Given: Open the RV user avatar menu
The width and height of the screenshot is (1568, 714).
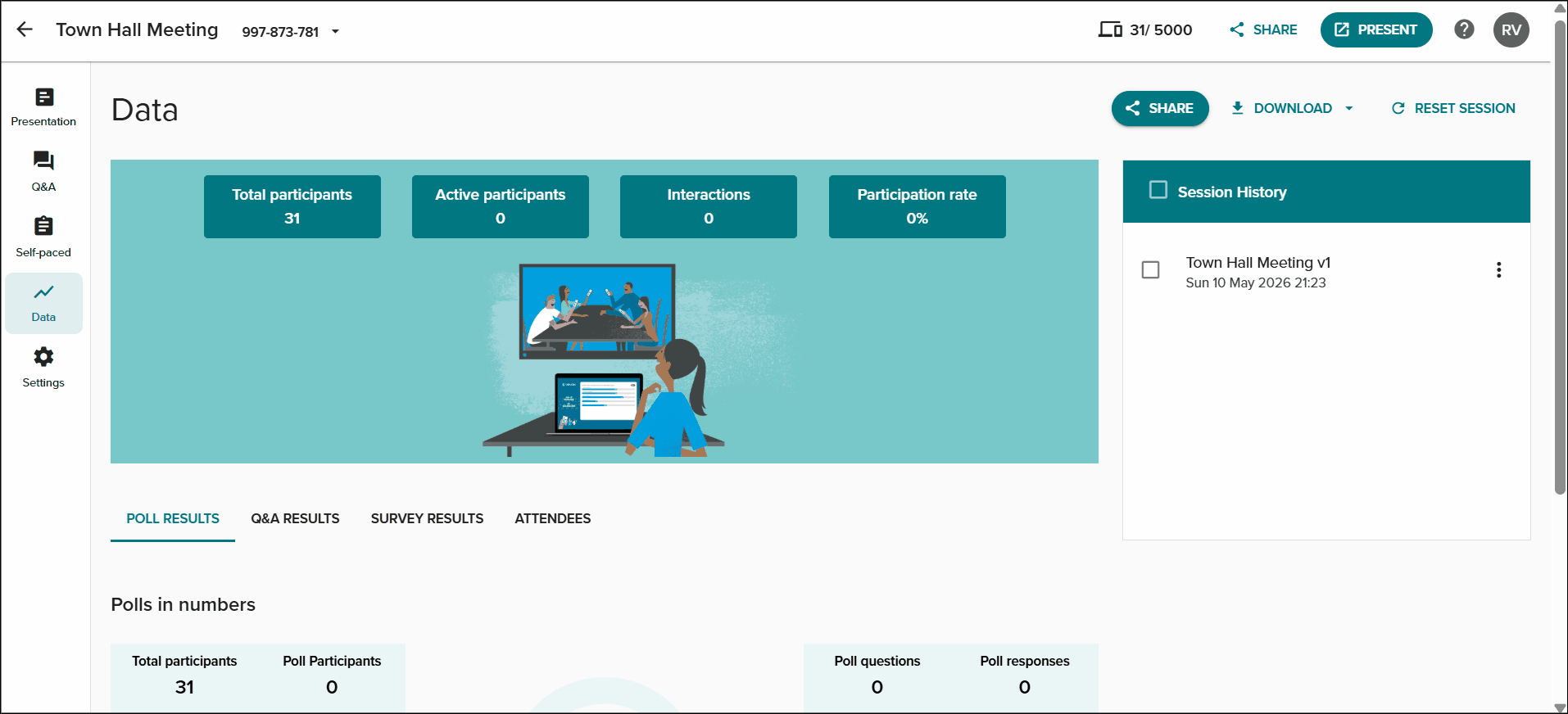Looking at the screenshot, I should point(1511,29).
